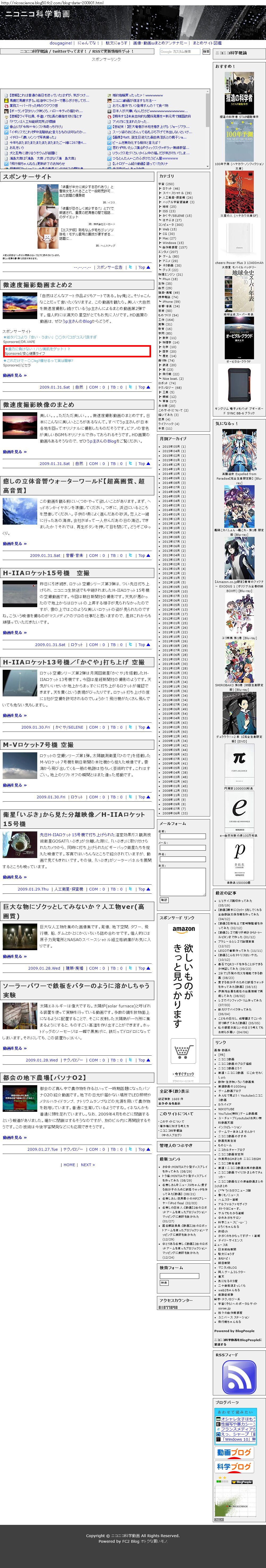Open post title 都会の地下農場【パソナO2】
The image size is (266, 1568).
pyautogui.click(x=44, y=1078)
